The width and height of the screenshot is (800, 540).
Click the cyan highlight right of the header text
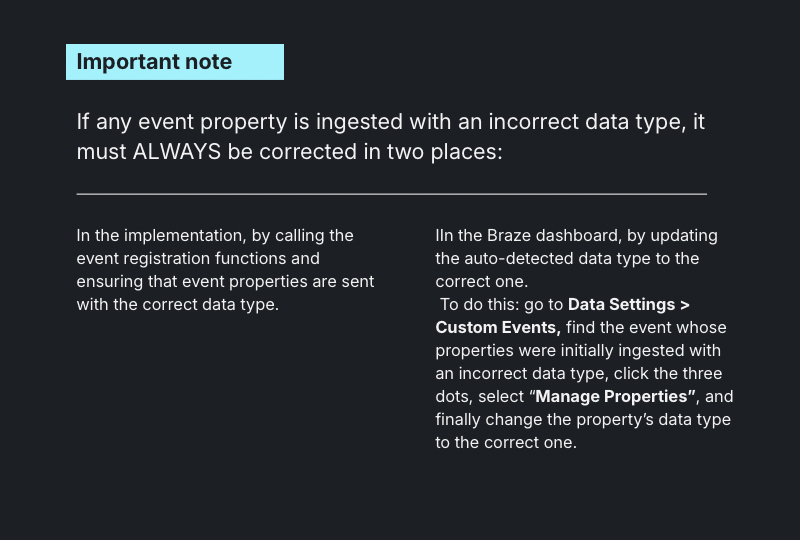(259, 62)
